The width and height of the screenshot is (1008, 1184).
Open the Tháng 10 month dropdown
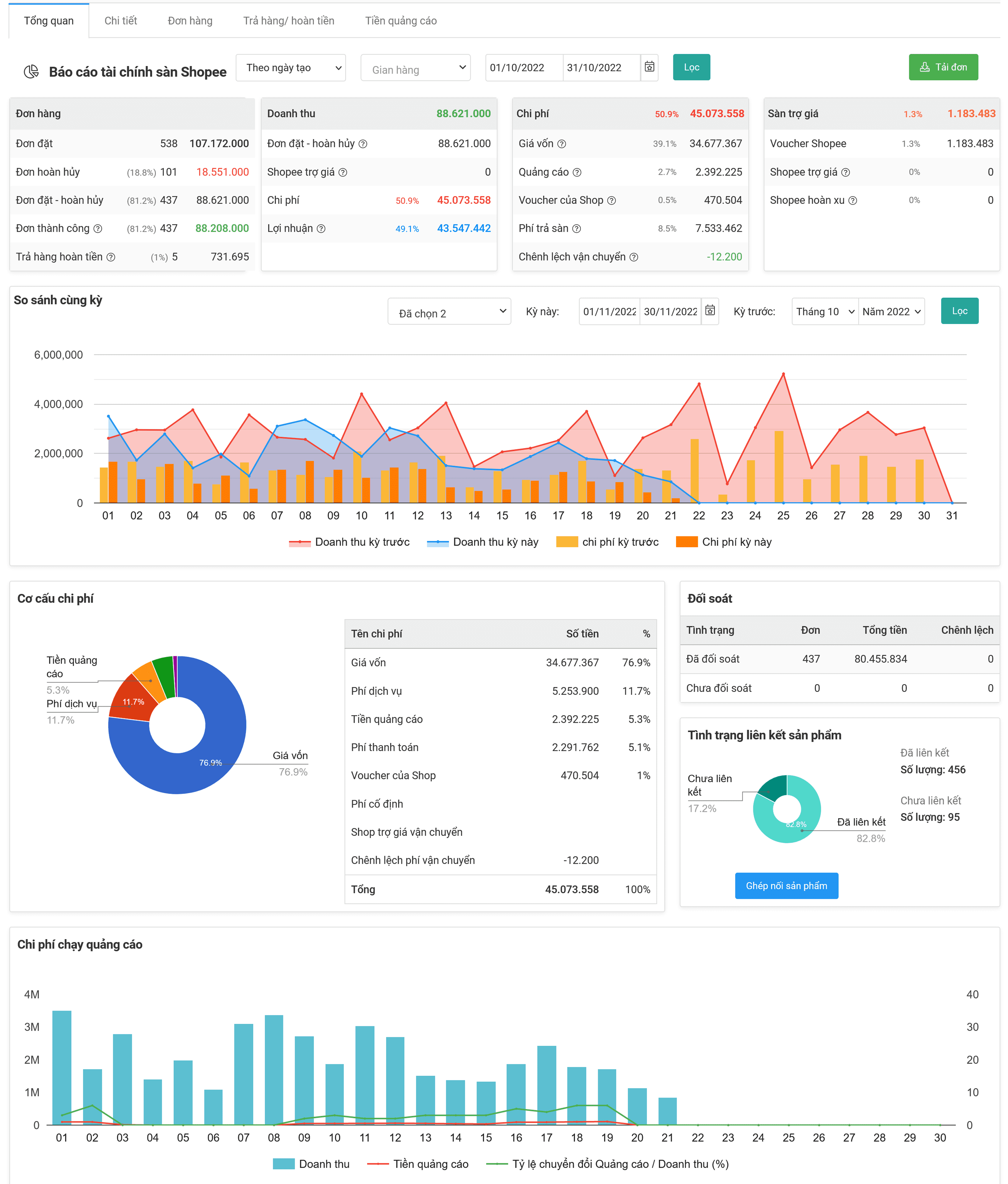click(x=824, y=312)
